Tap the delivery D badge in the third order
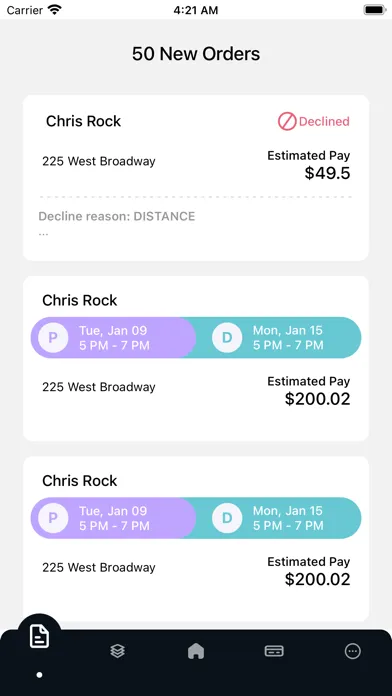 point(227,518)
